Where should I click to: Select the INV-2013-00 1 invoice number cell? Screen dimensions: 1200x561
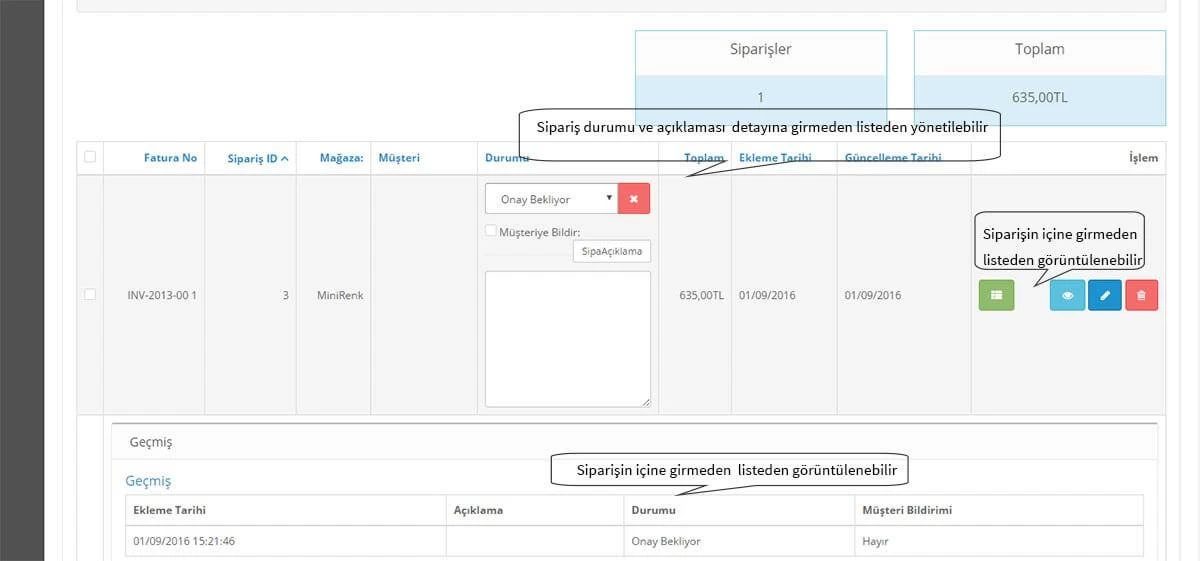(161, 296)
